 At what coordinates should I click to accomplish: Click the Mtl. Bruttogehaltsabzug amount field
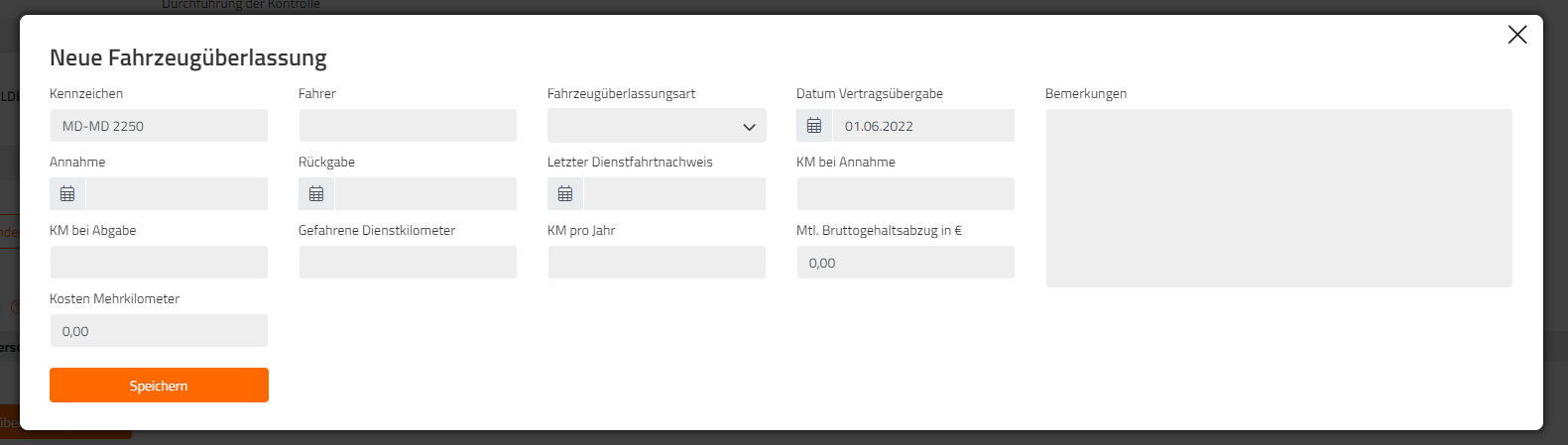click(x=905, y=263)
